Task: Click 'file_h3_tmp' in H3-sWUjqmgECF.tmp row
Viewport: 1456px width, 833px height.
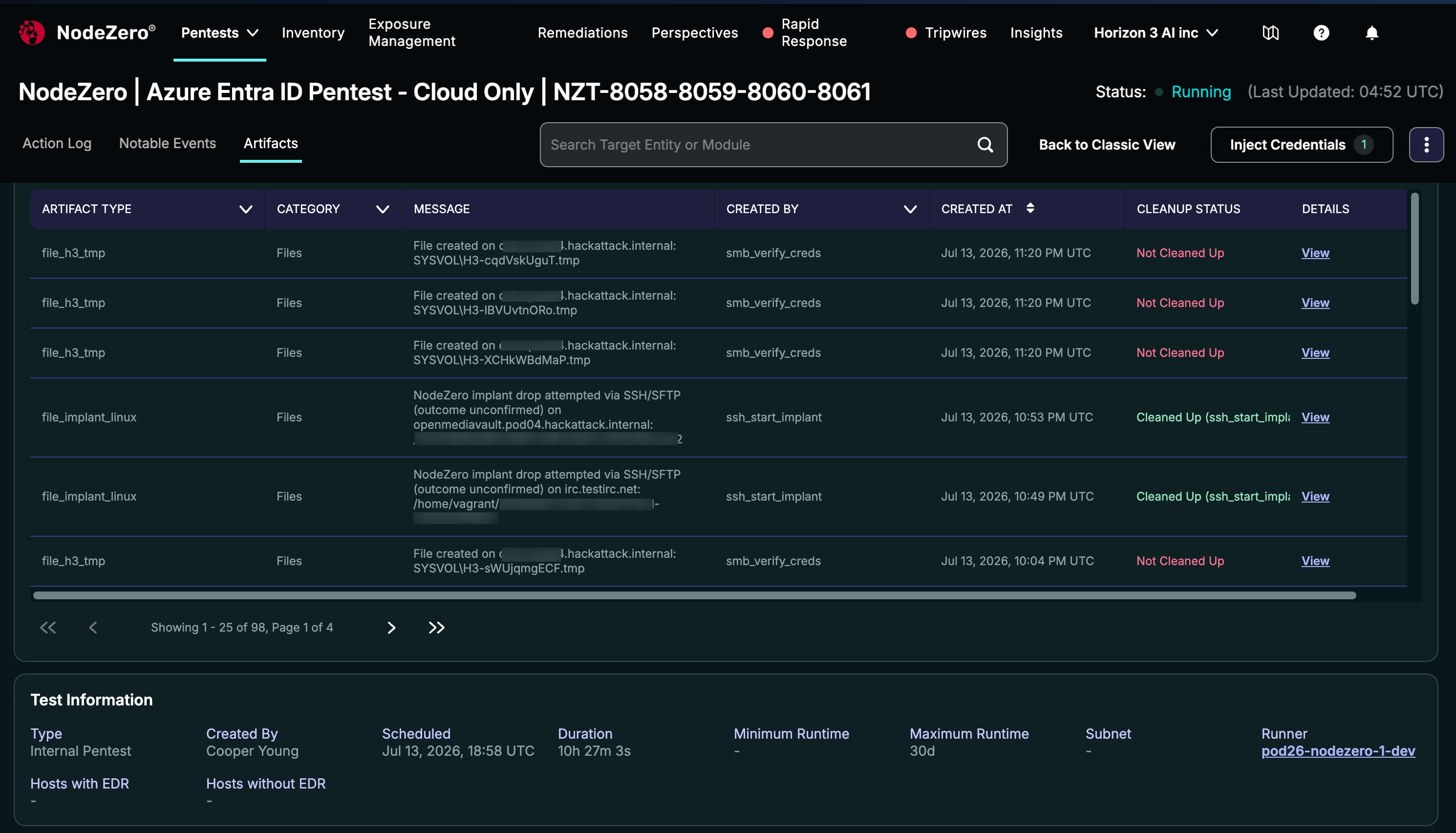Action: [73, 561]
